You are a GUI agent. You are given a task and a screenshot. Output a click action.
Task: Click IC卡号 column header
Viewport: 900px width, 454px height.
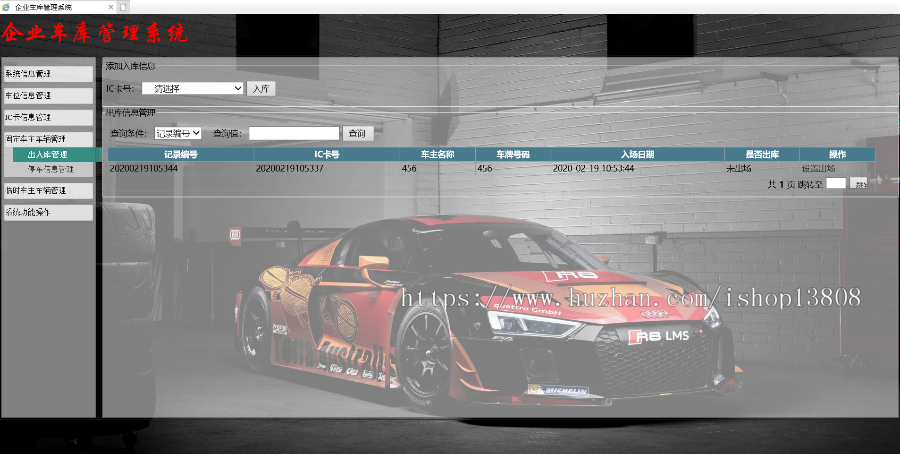pyautogui.click(x=327, y=154)
